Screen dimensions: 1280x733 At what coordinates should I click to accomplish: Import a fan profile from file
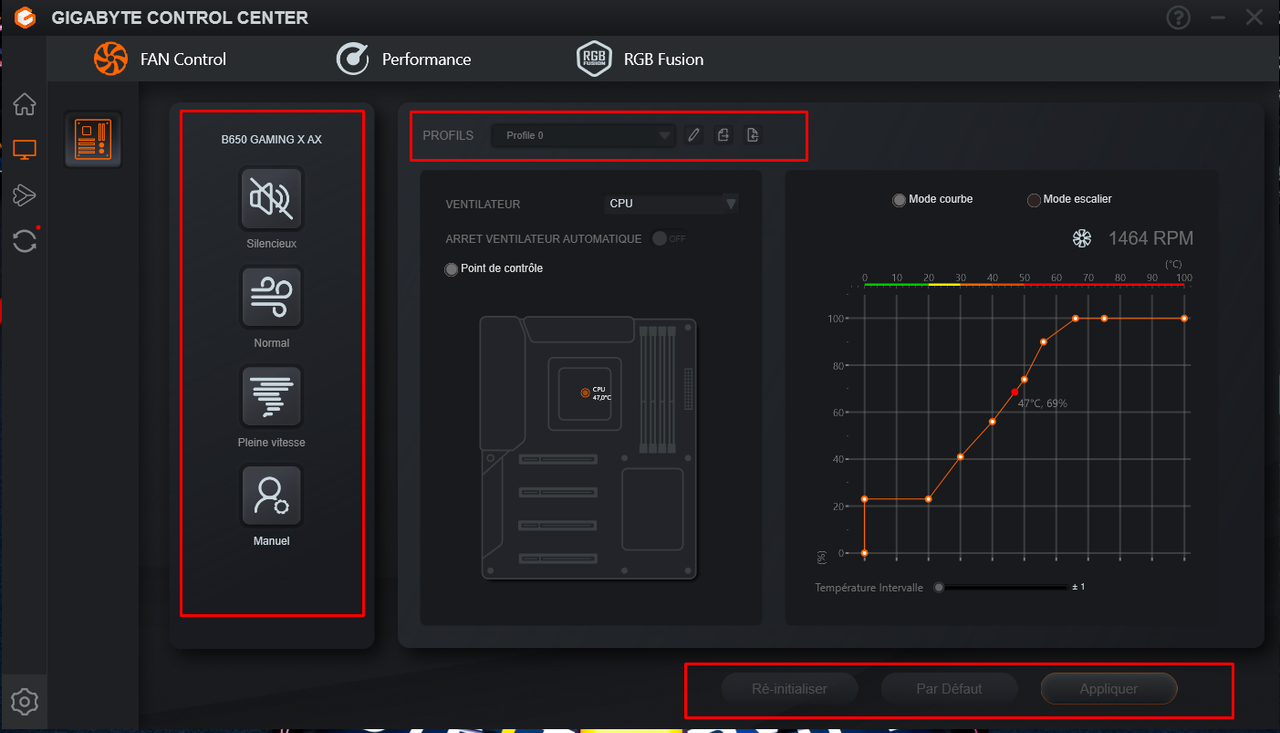tap(752, 134)
